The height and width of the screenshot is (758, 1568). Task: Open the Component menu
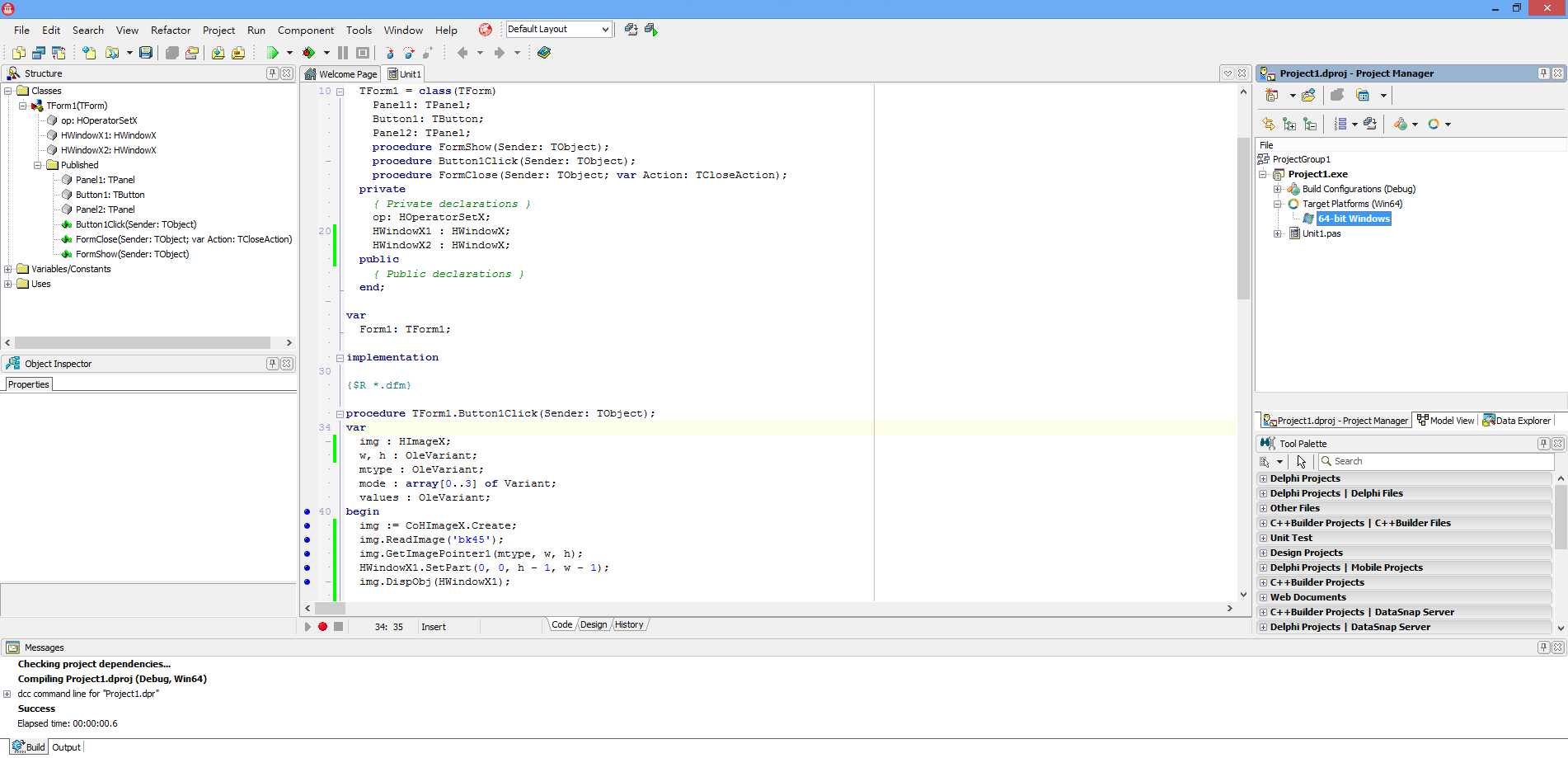coord(306,30)
